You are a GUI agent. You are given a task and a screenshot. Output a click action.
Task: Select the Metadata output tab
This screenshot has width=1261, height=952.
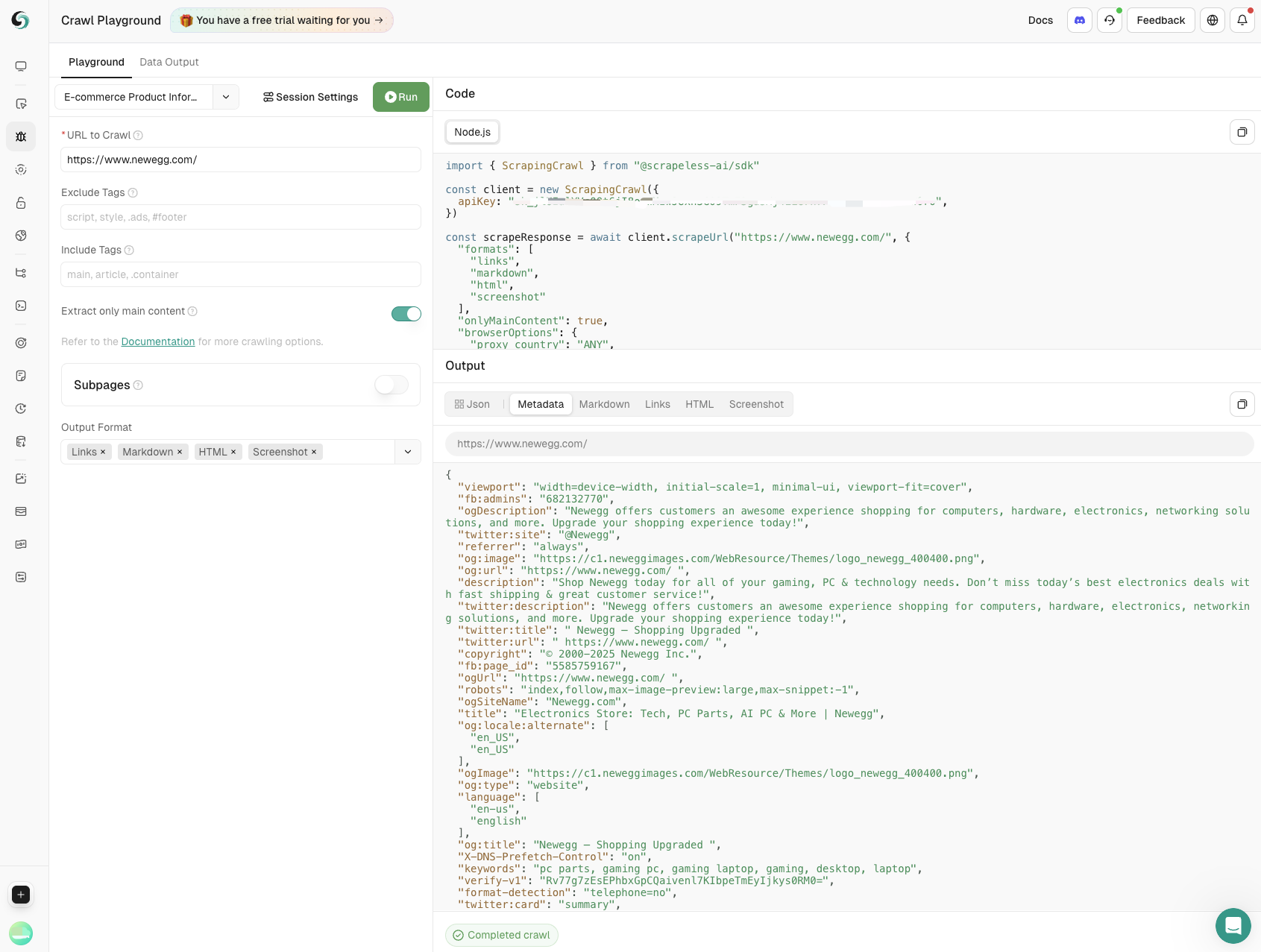(x=541, y=404)
